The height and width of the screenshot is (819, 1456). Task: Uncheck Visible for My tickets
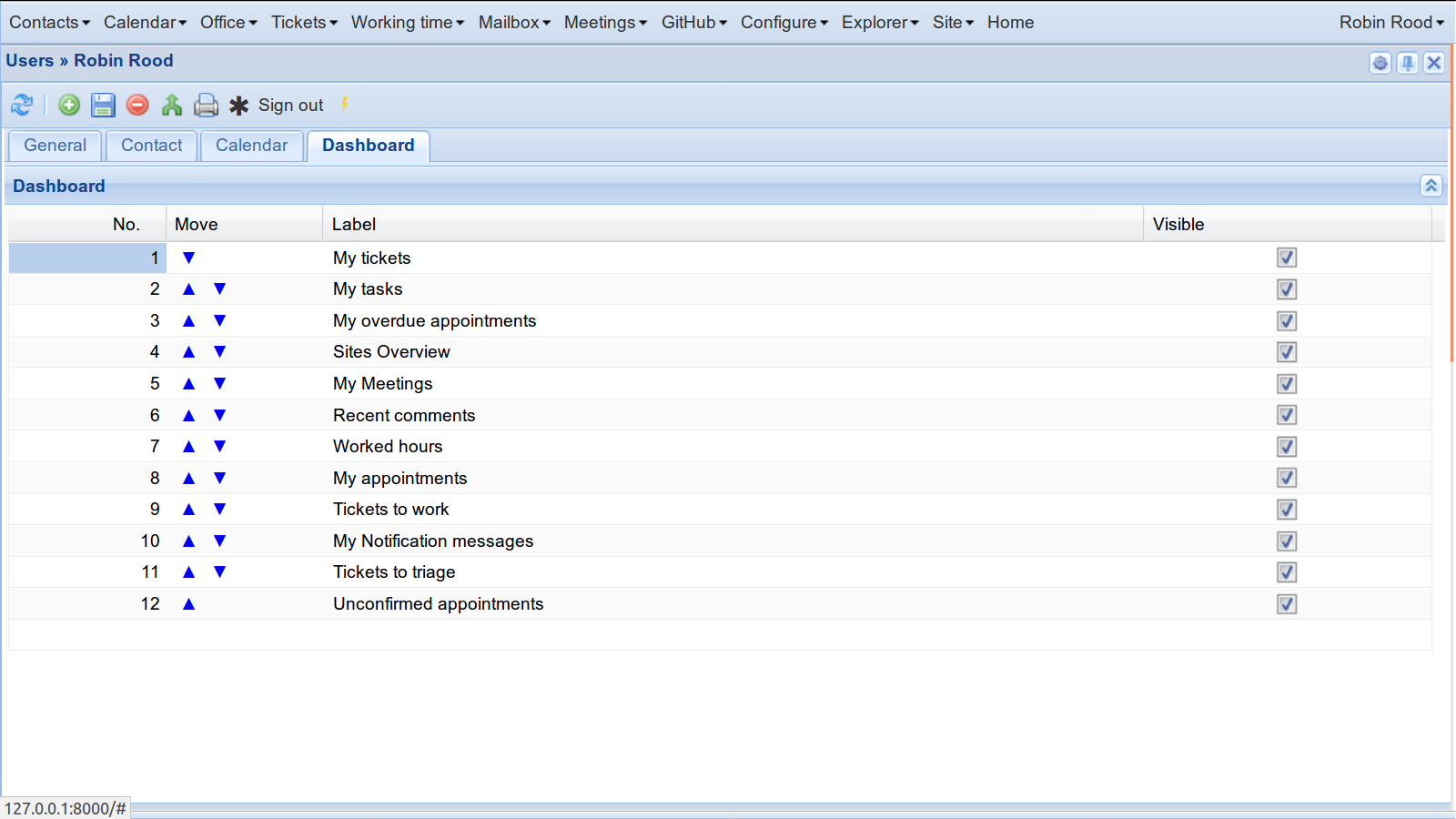1287,258
